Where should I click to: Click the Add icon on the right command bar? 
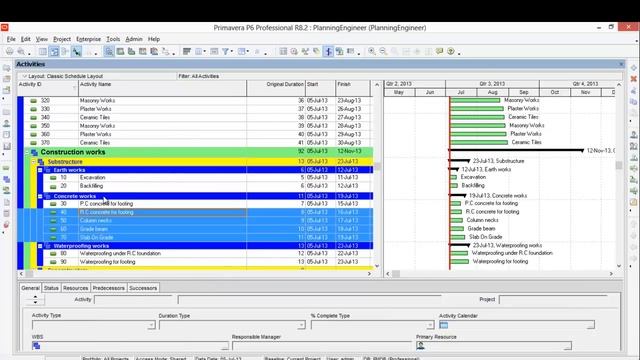point(633,68)
